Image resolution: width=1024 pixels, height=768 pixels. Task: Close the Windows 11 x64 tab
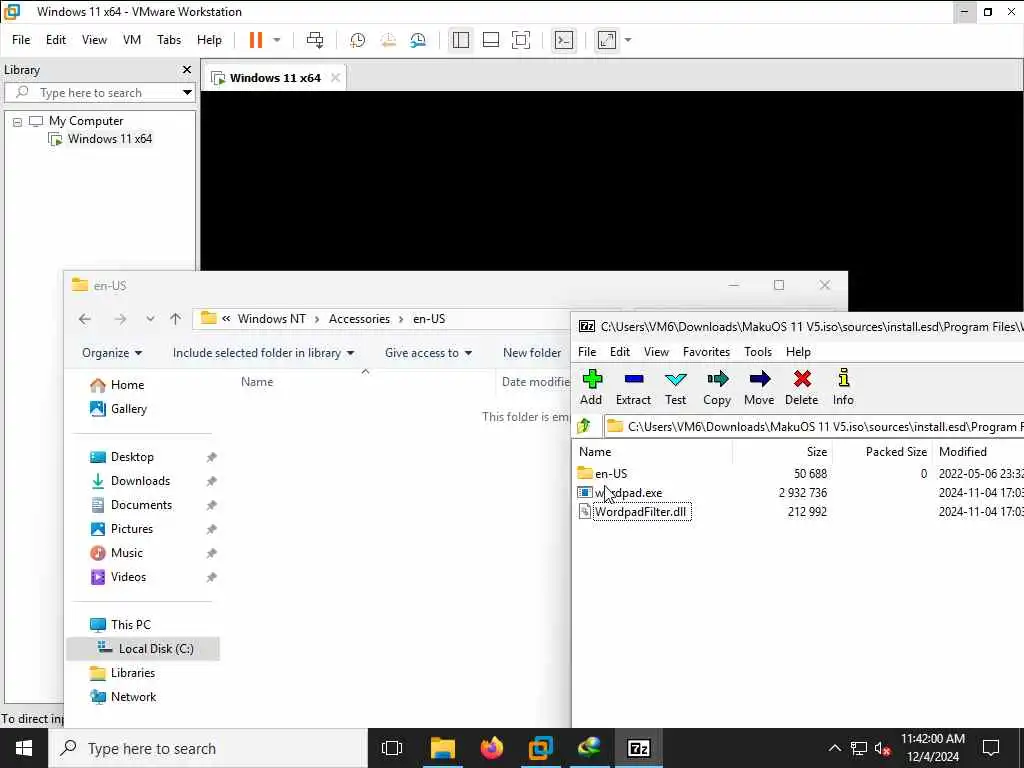pos(335,78)
